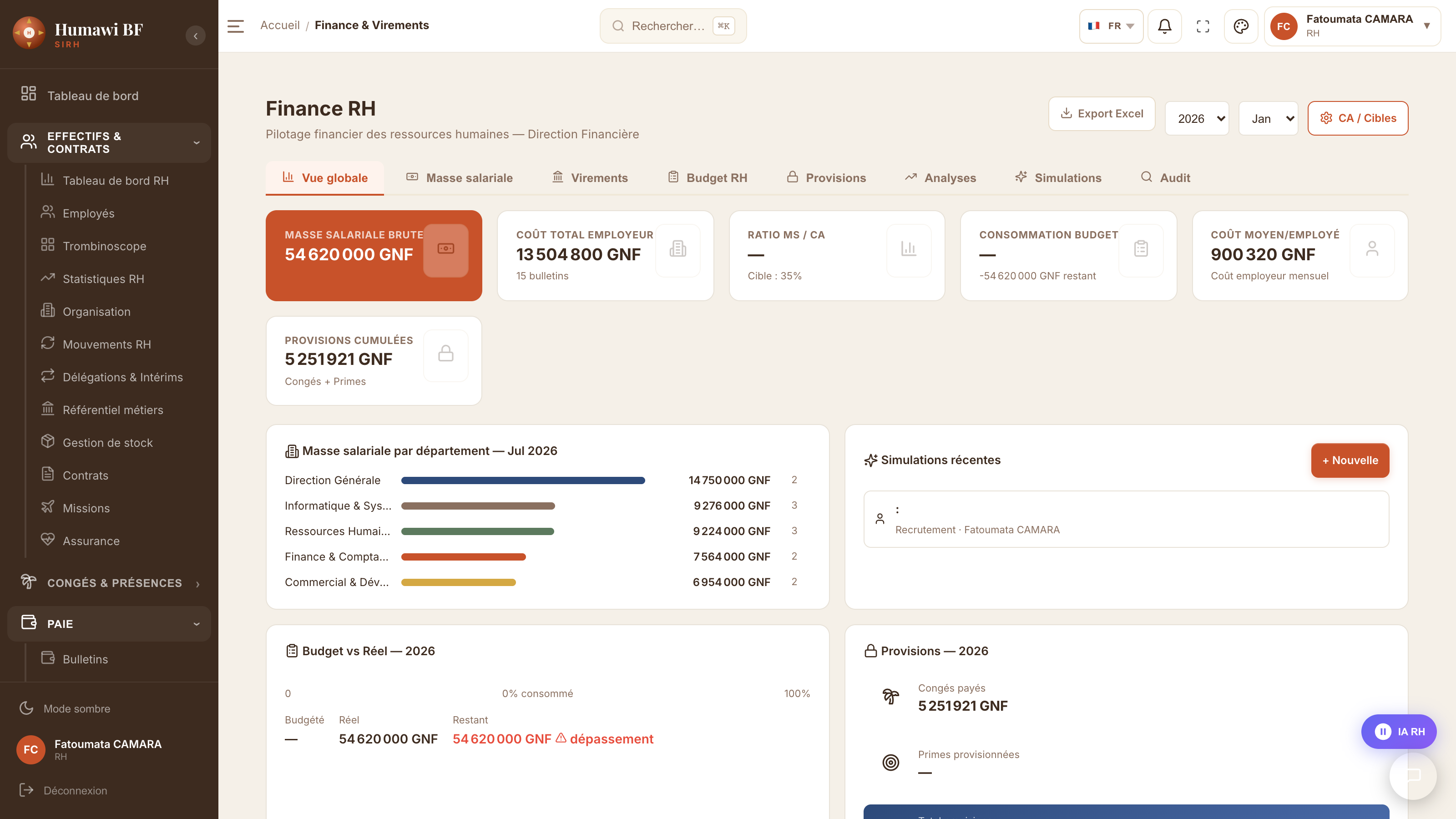Switch to Budget RH tab
Image resolution: width=1456 pixels, height=819 pixels.
pyautogui.click(x=707, y=177)
